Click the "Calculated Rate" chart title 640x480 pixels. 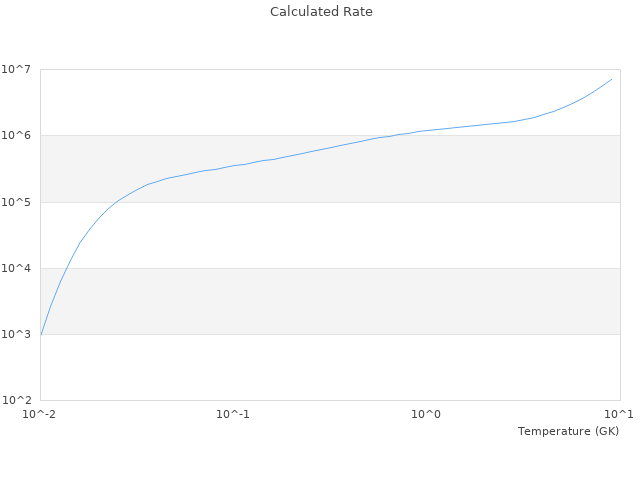(320, 12)
